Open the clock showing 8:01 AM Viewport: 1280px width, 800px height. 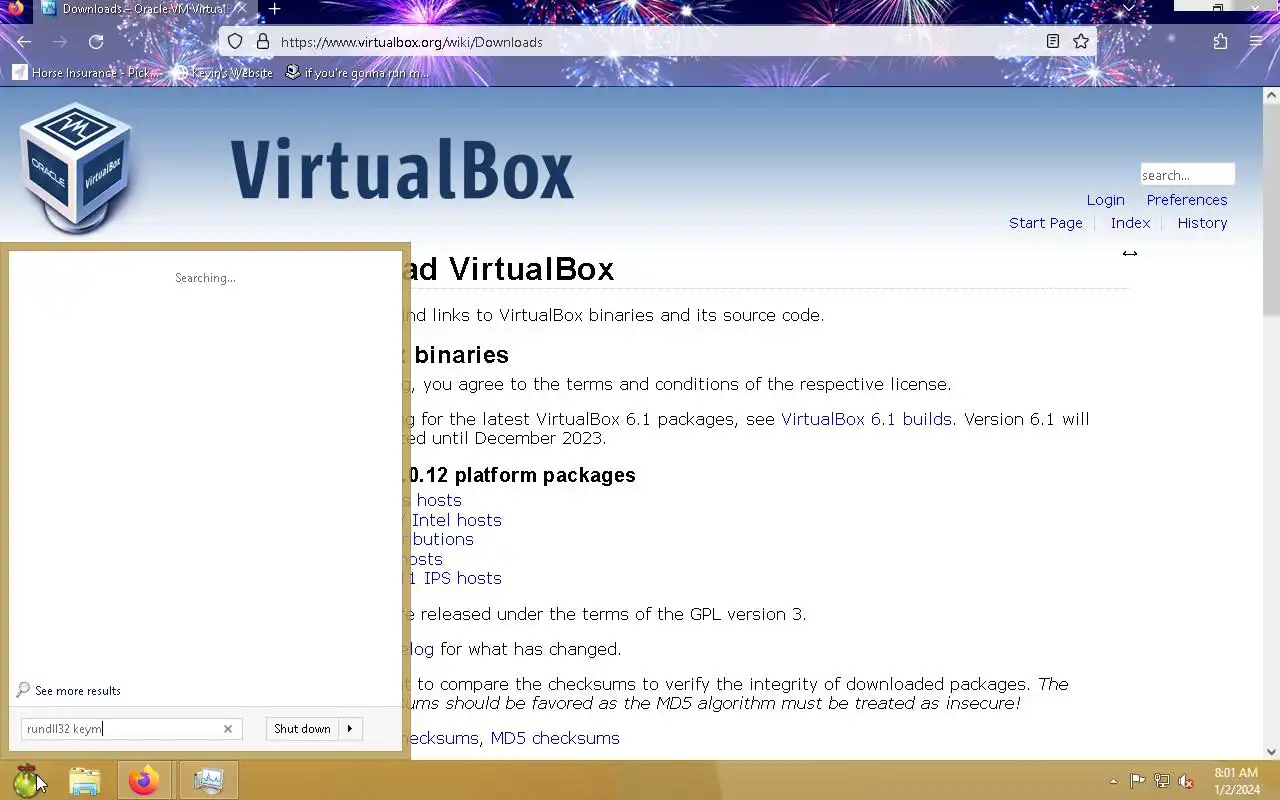click(x=1237, y=781)
